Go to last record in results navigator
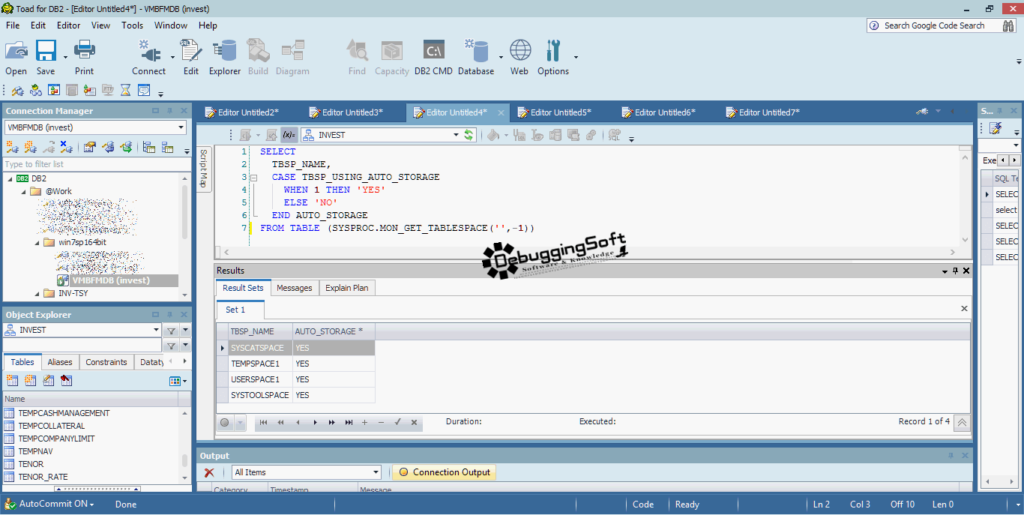 tap(349, 422)
